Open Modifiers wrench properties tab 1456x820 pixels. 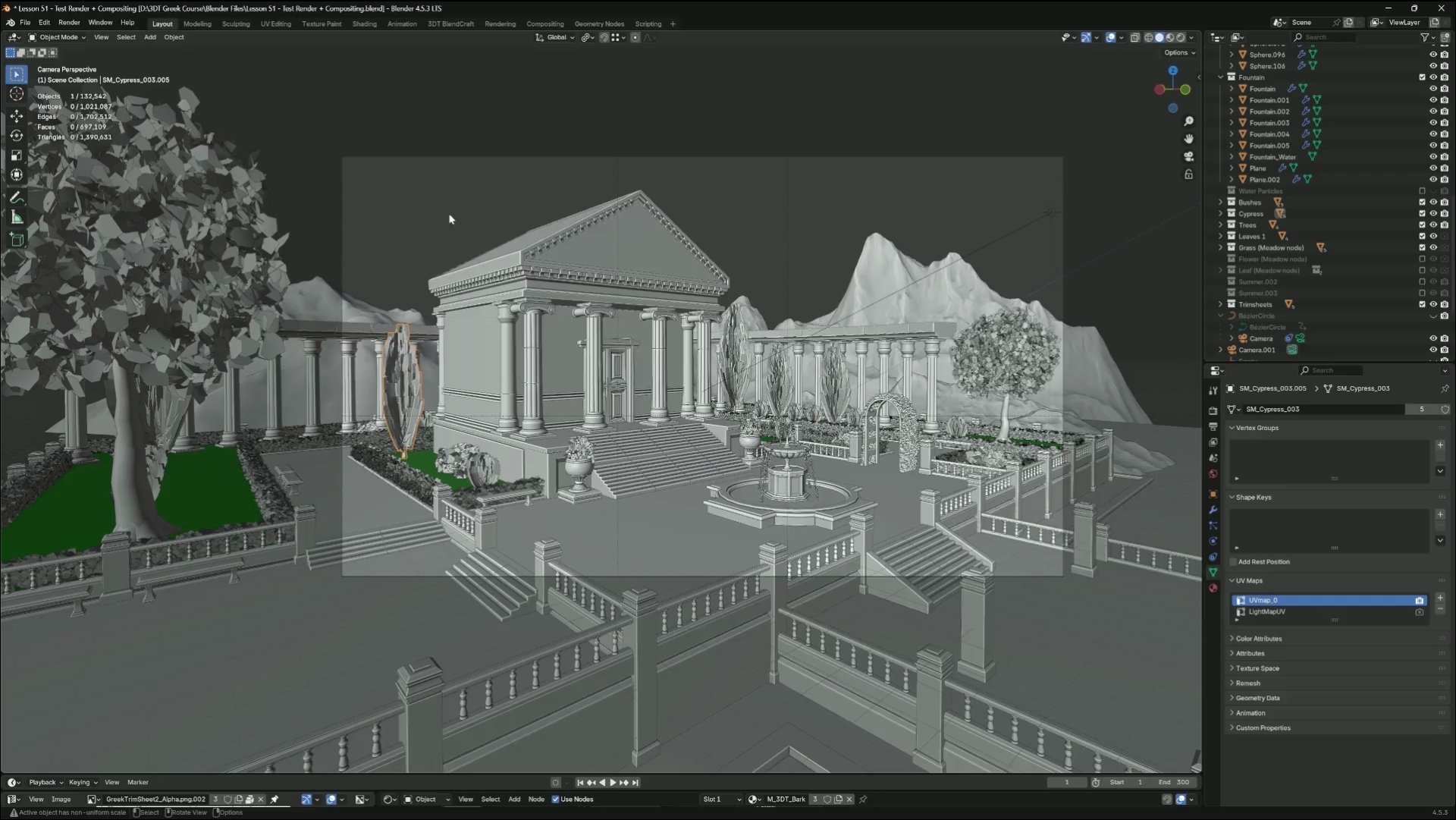coord(1213,510)
